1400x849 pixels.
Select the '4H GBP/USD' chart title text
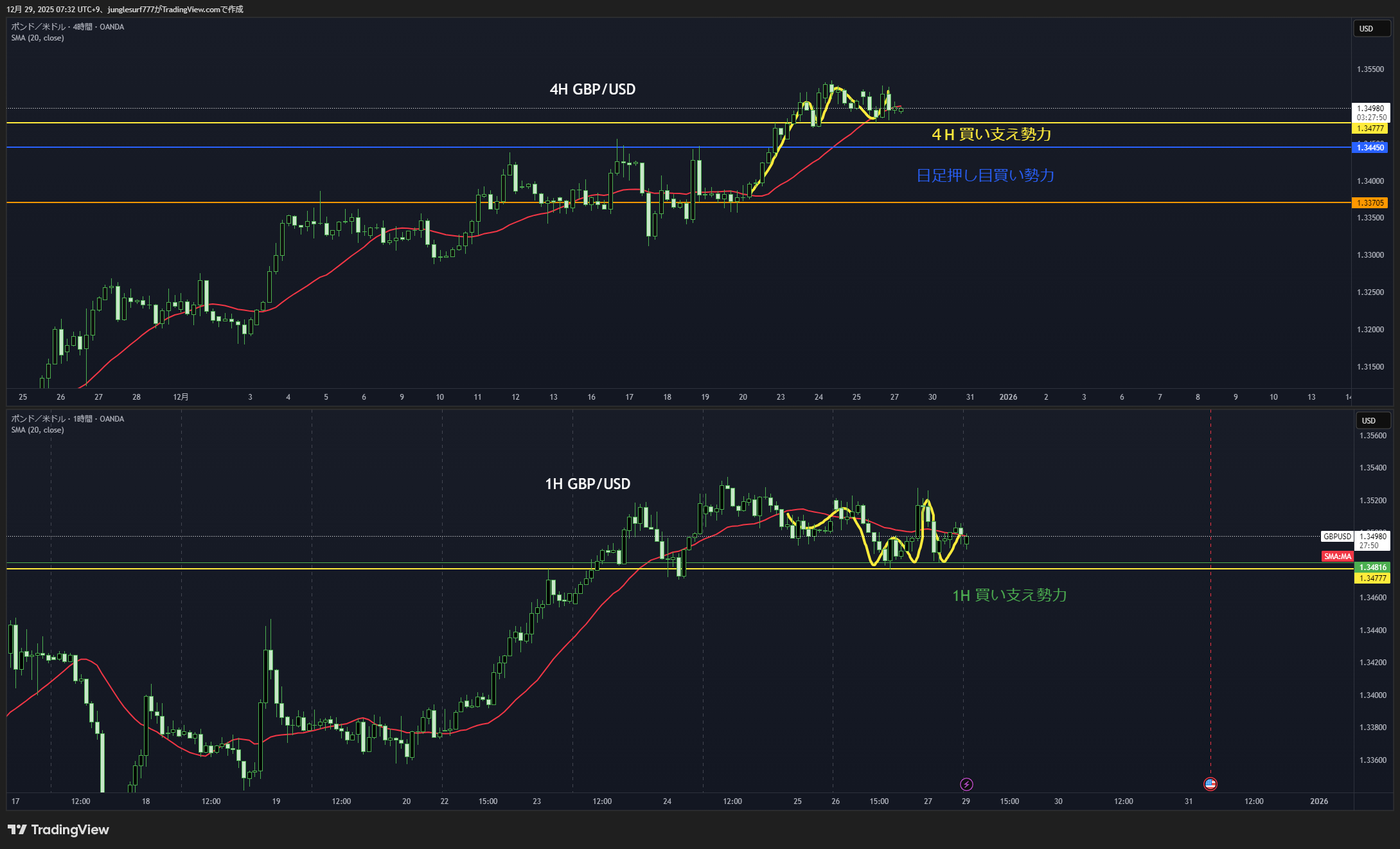point(592,89)
